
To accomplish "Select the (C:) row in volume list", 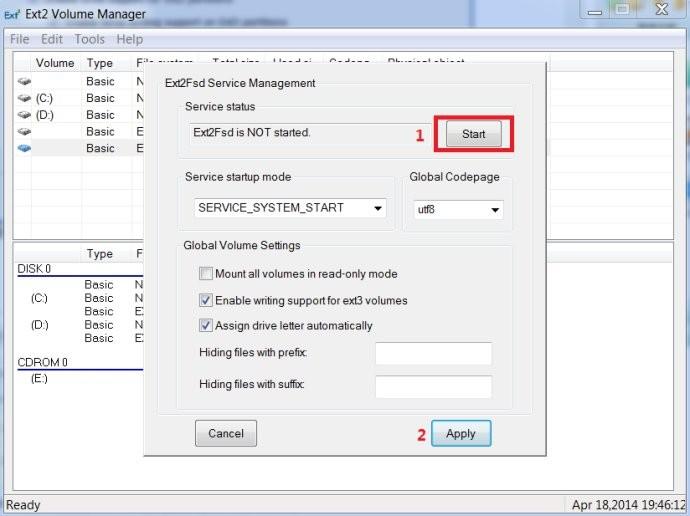I will click(79, 98).
